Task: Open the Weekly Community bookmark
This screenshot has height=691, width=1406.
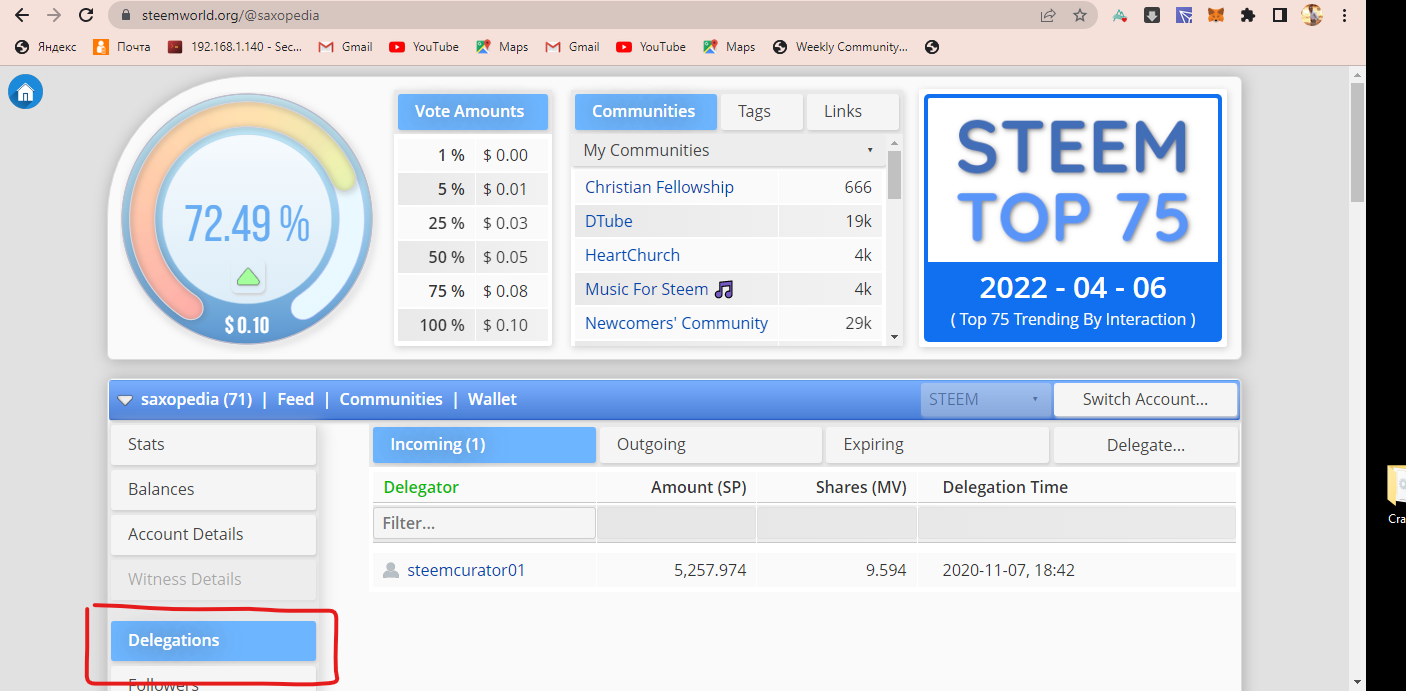Action: (841, 47)
